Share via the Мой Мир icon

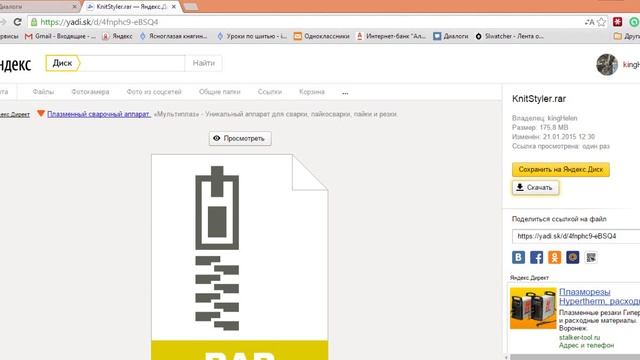click(x=573, y=258)
